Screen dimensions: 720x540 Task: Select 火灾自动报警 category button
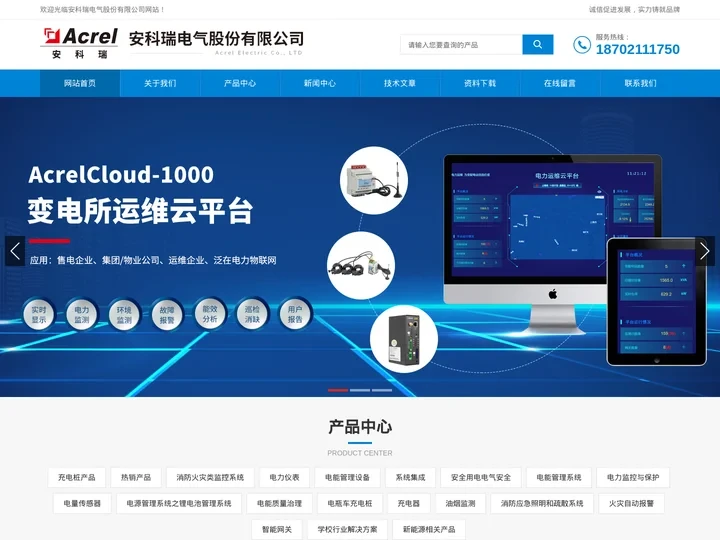[x=631, y=503]
